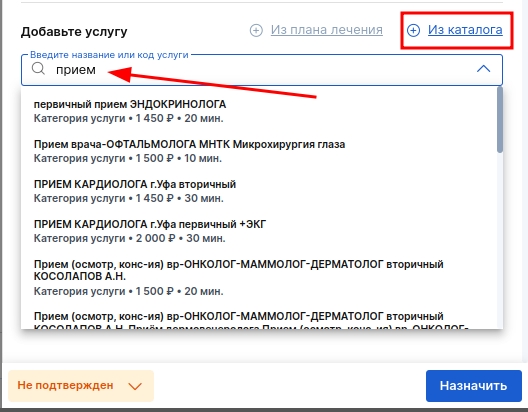Select первичный прием ЭНДОКРИНОЛОГА service
Screen dimensions: 528x412
tap(259, 111)
